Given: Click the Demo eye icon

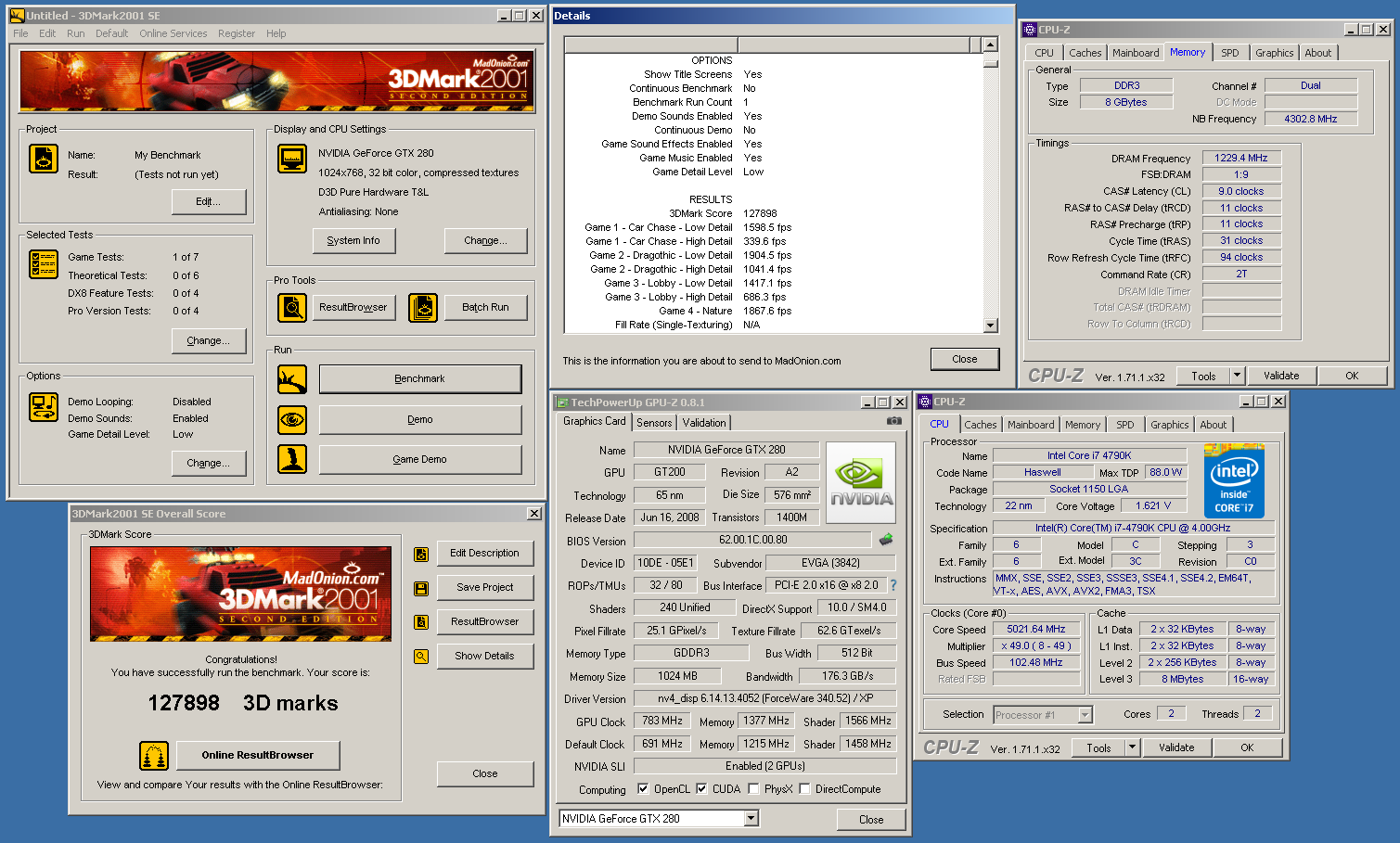Looking at the screenshot, I should pyautogui.click(x=292, y=419).
